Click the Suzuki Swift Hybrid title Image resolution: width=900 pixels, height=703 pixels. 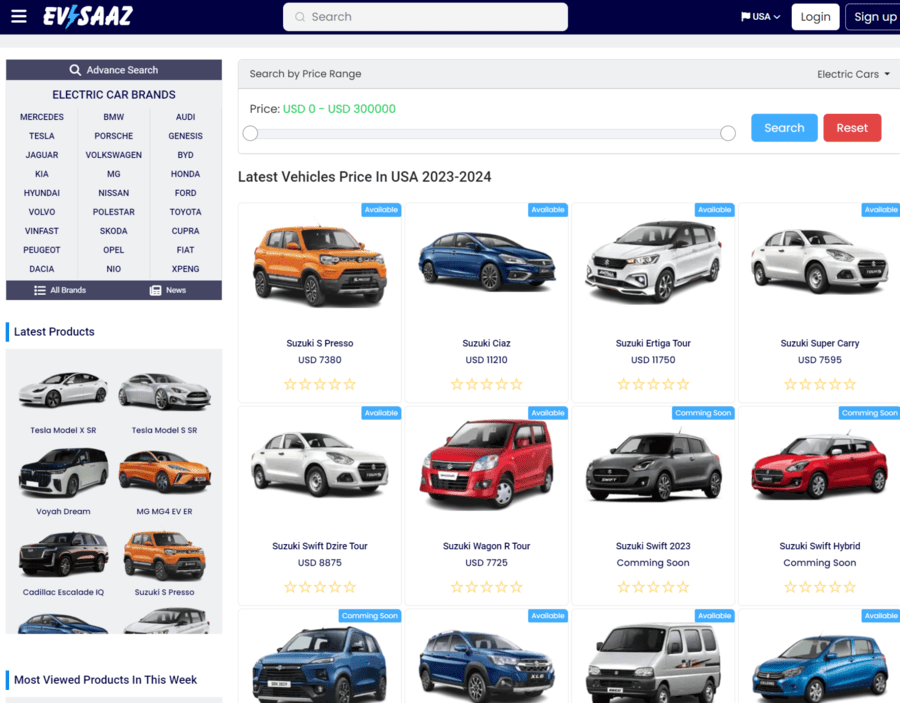coord(820,546)
